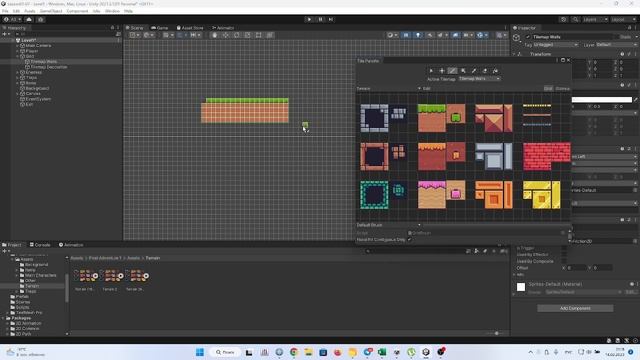Viewport: 640px width, 360px height.
Task: Collapse the Grid object in Hierarchy
Action: (18, 56)
